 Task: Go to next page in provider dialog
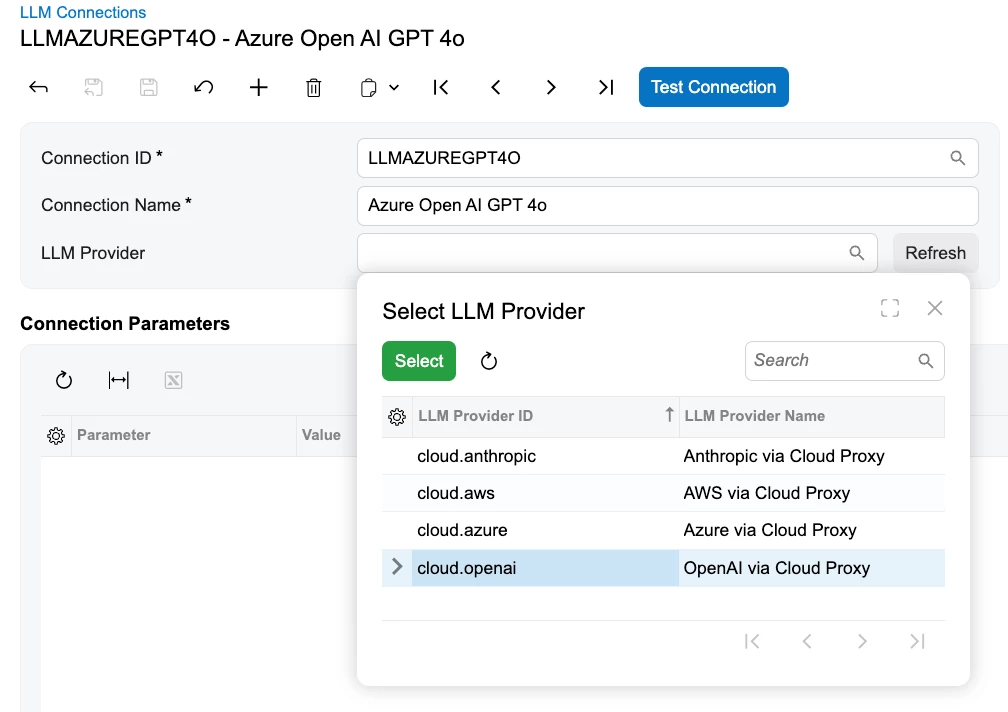[x=862, y=641]
